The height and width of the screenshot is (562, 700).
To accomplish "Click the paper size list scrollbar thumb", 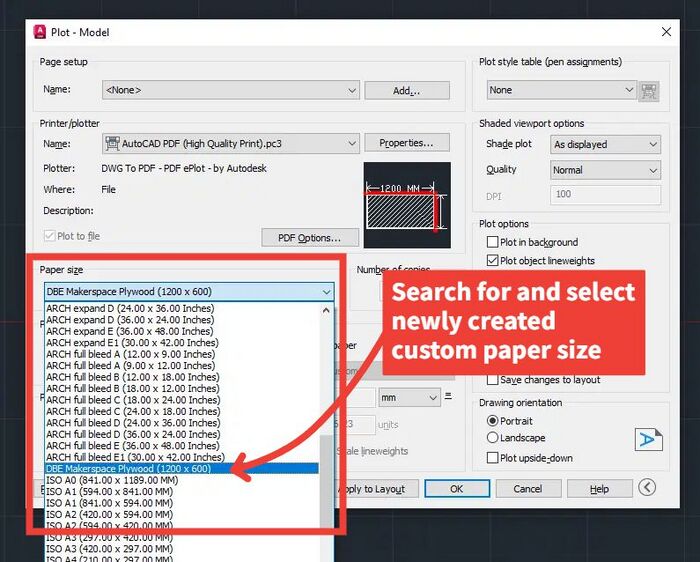I will click(327, 480).
